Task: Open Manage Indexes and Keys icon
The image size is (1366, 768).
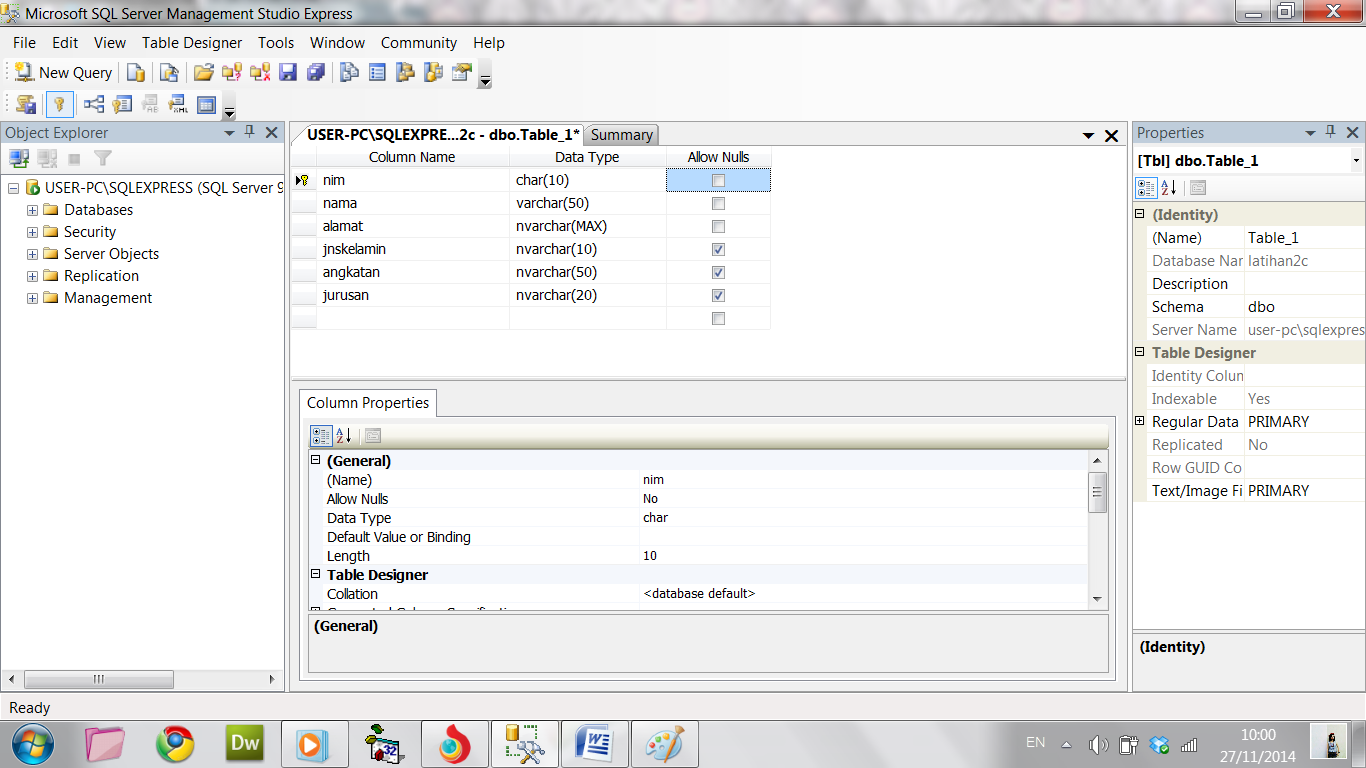Action: 122,104
